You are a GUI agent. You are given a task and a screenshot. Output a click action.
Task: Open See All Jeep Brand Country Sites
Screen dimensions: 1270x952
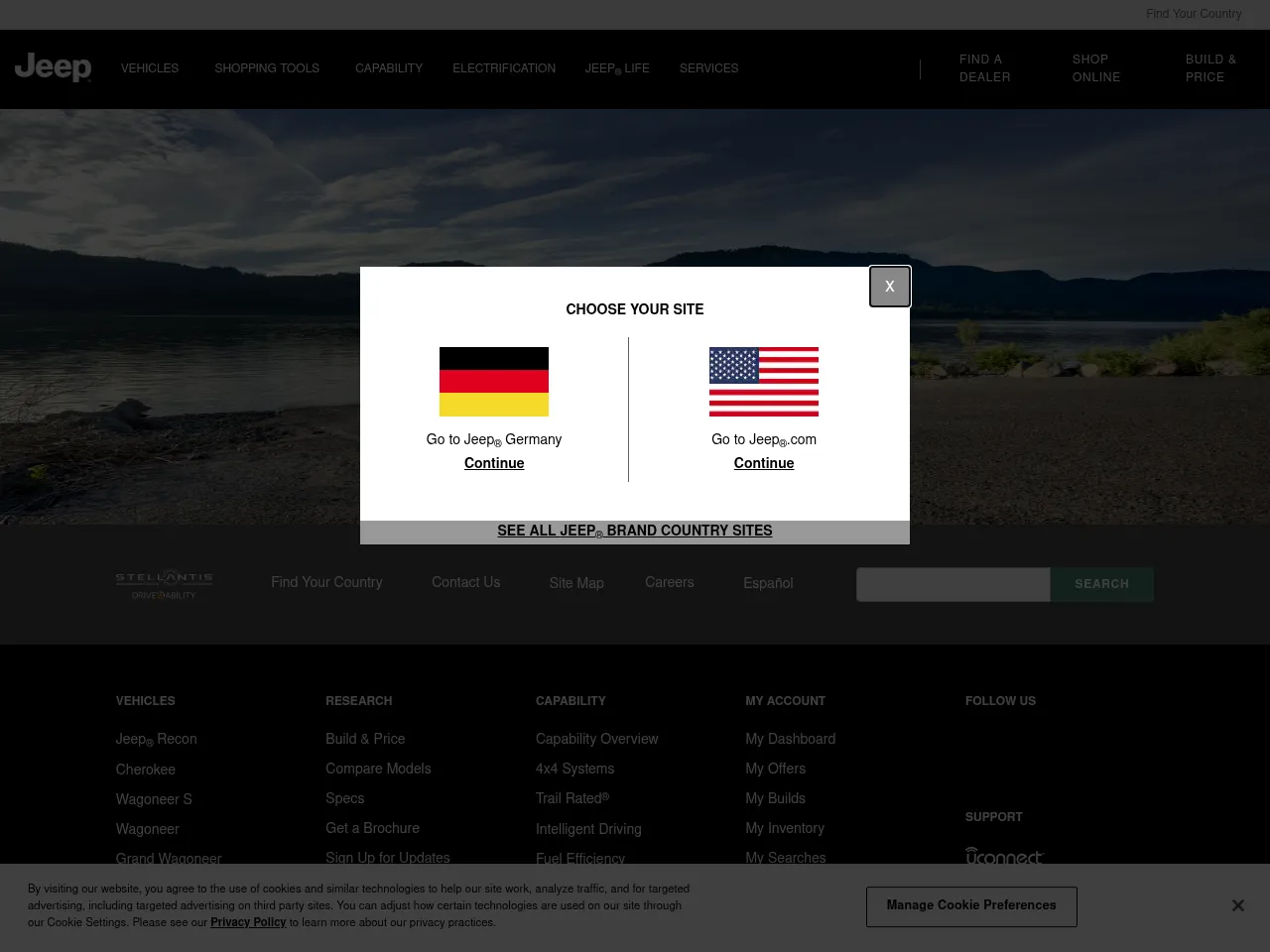tap(635, 531)
